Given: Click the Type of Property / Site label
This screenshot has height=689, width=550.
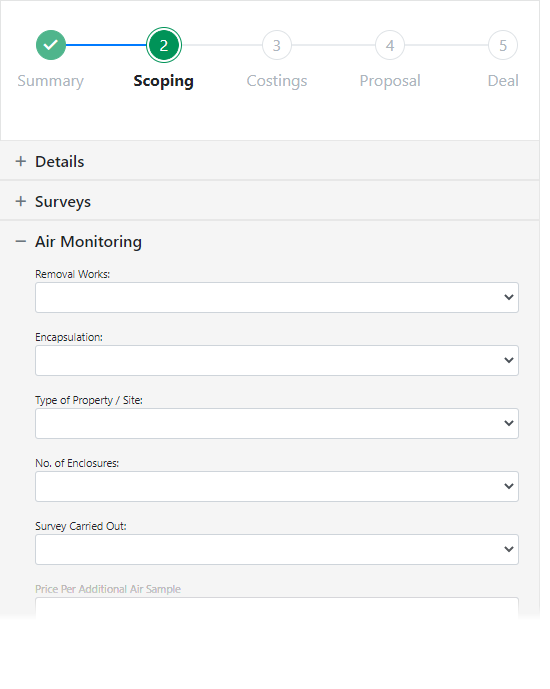Looking at the screenshot, I should [89, 400].
